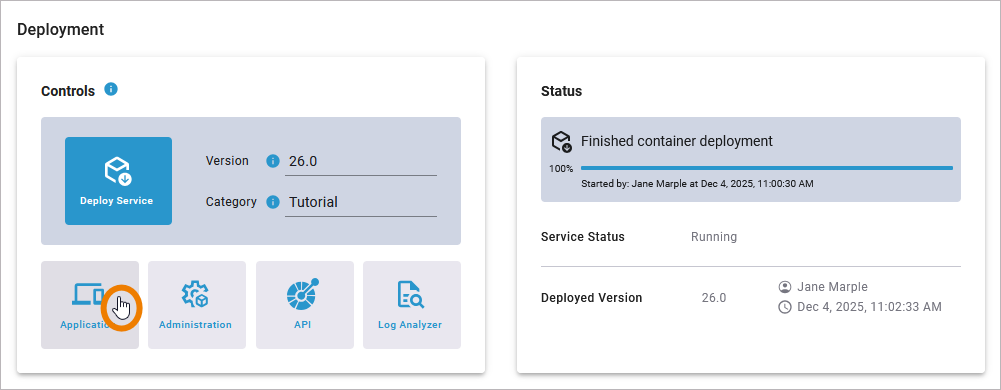Viewport: 1001px width, 390px height.
Task: Click the deployment progress bar
Action: (767, 169)
